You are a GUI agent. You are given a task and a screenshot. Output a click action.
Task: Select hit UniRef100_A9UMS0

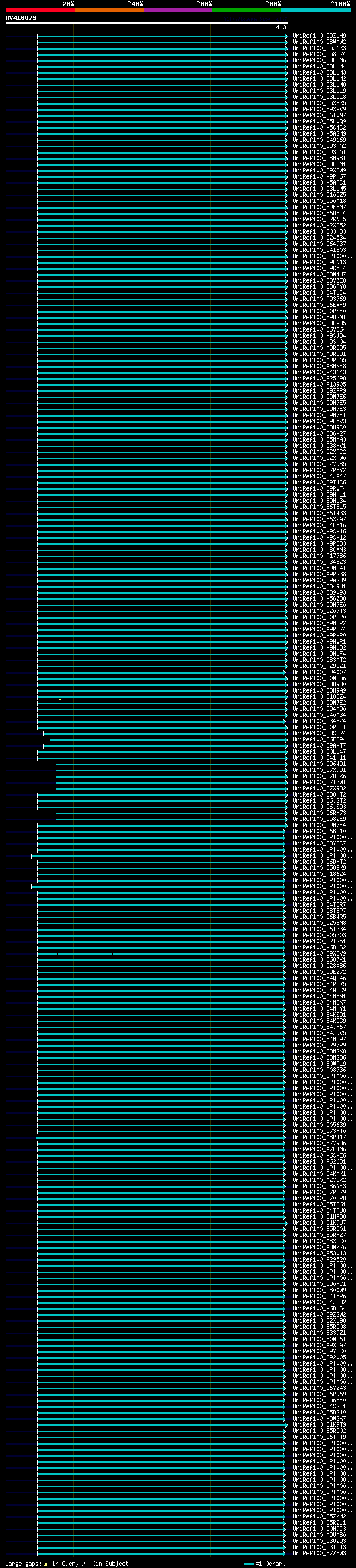click(319, 1535)
